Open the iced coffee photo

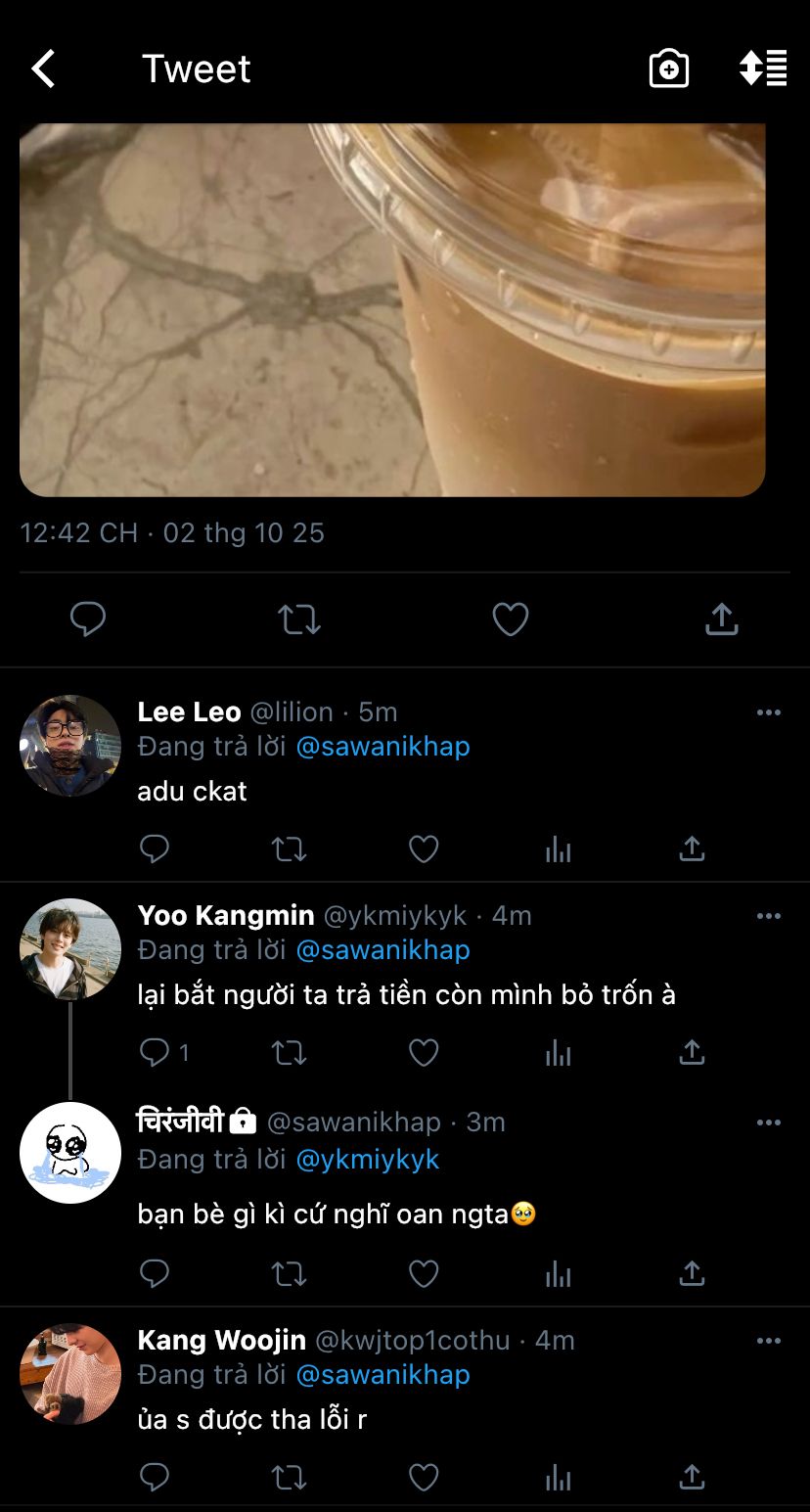pyautogui.click(x=392, y=309)
